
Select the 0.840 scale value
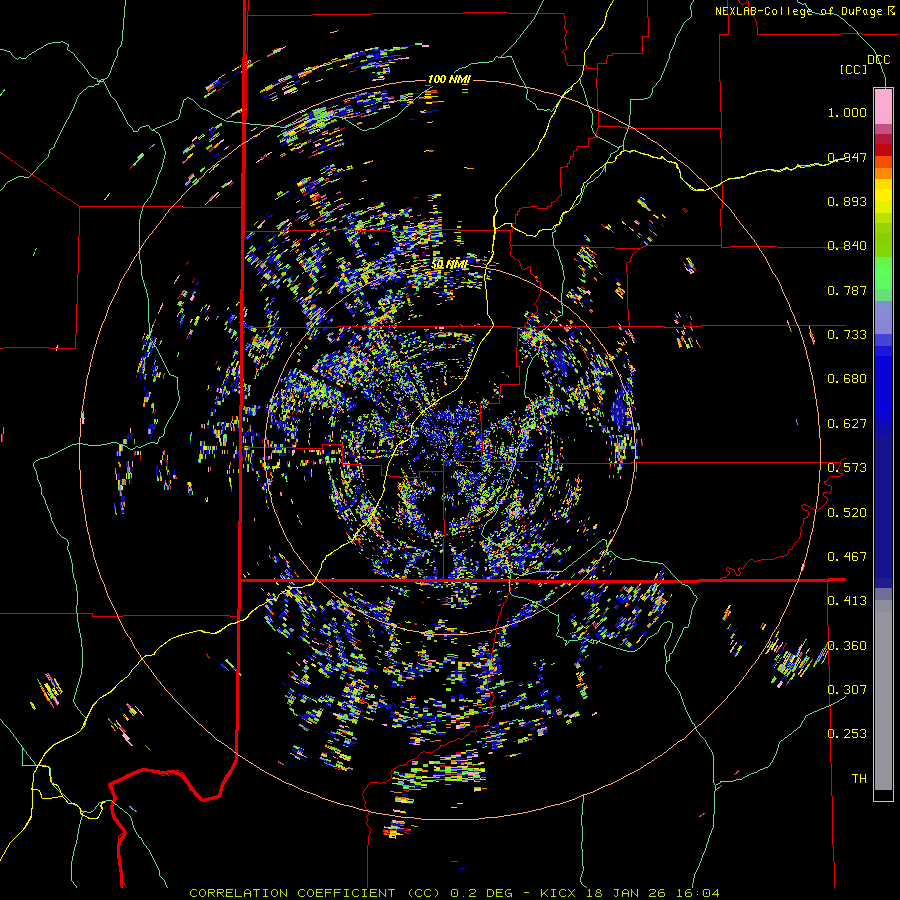coord(847,246)
